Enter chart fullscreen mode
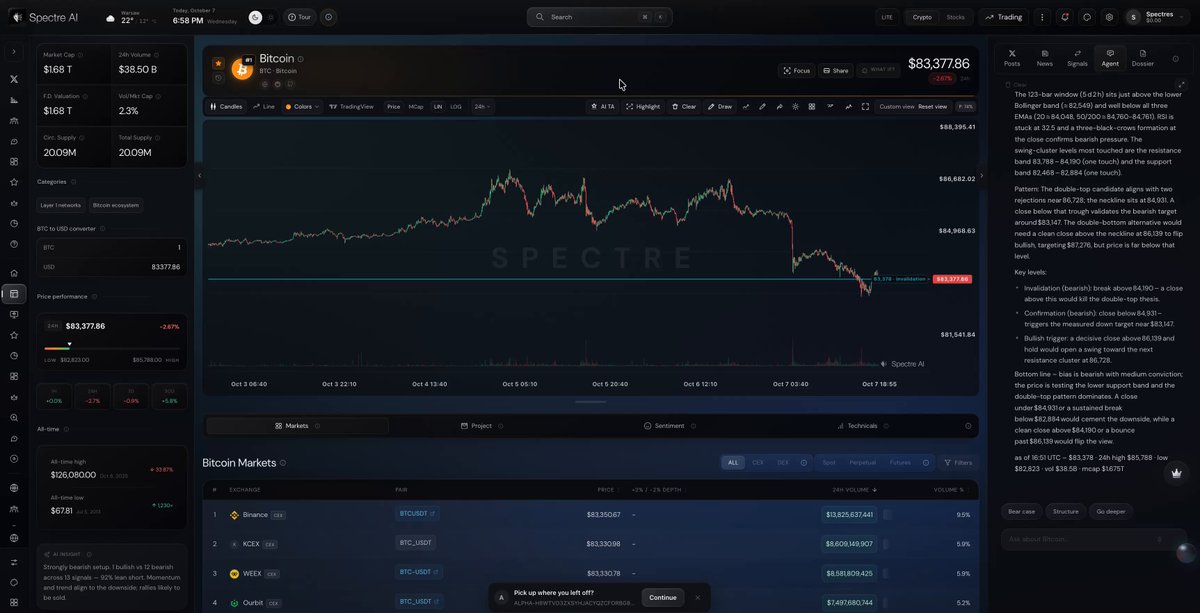 click(865, 106)
